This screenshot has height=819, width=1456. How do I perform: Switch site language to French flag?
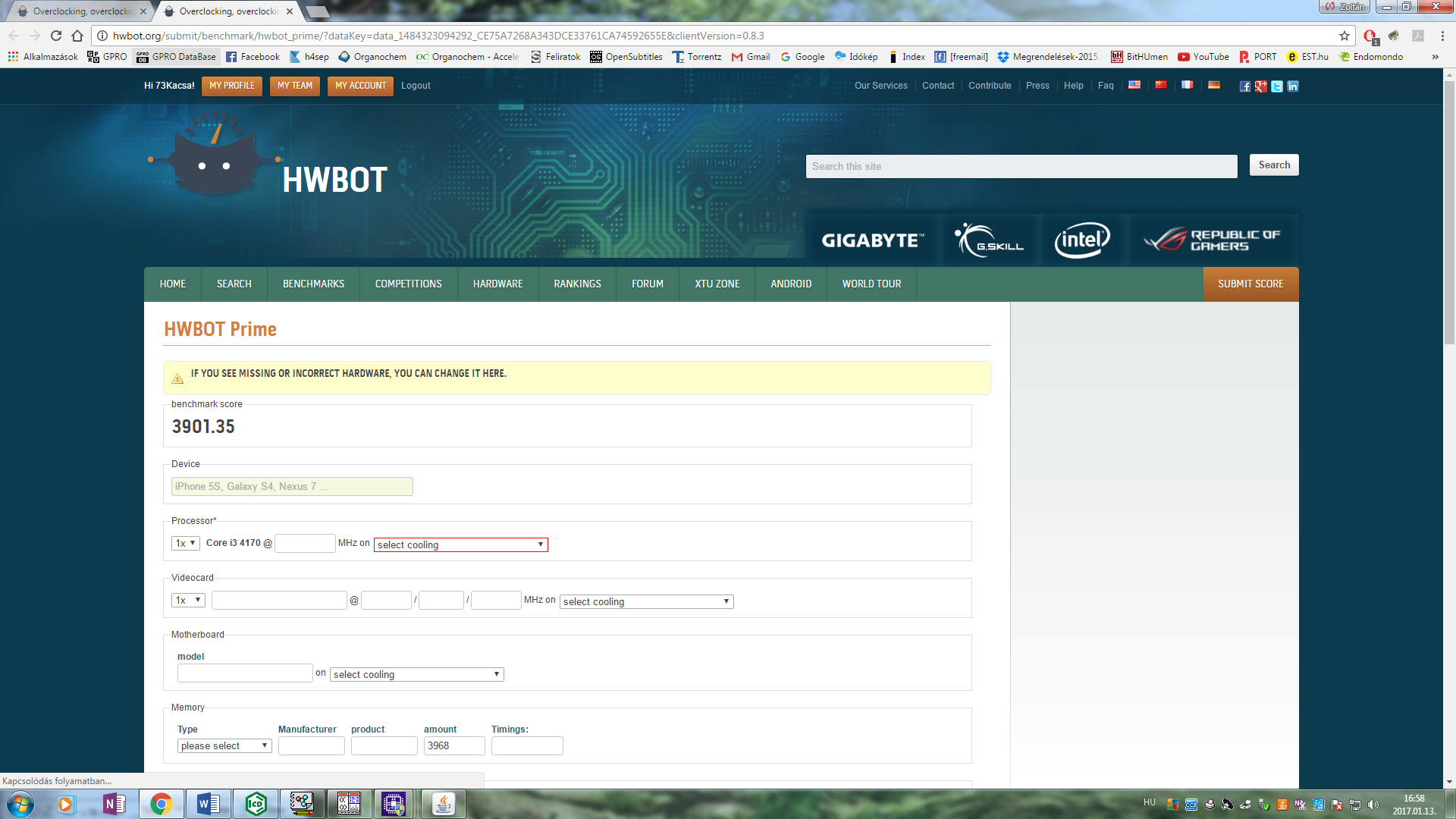point(1188,85)
